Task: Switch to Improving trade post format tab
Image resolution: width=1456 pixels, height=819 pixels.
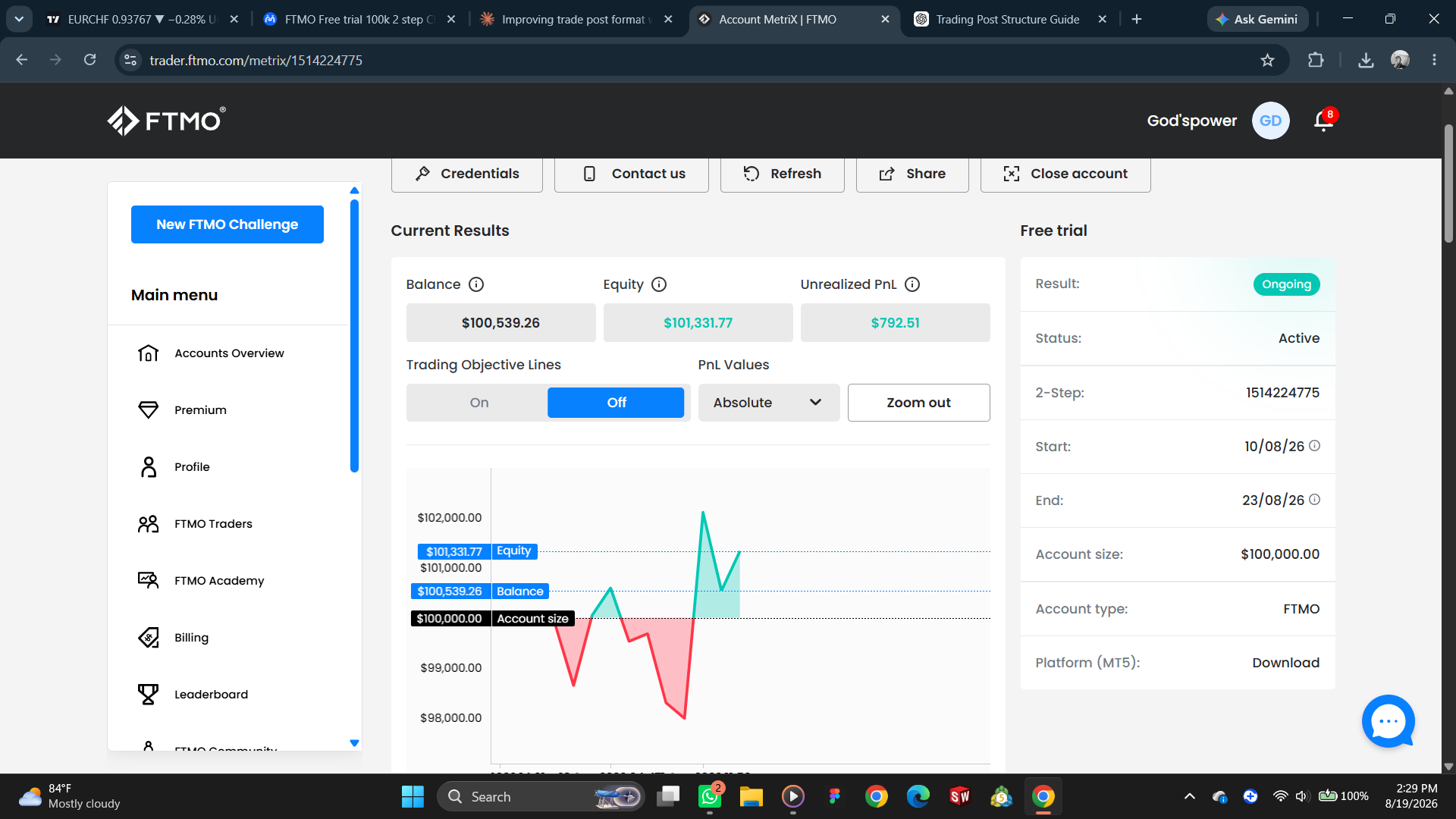Action: [x=576, y=19]
